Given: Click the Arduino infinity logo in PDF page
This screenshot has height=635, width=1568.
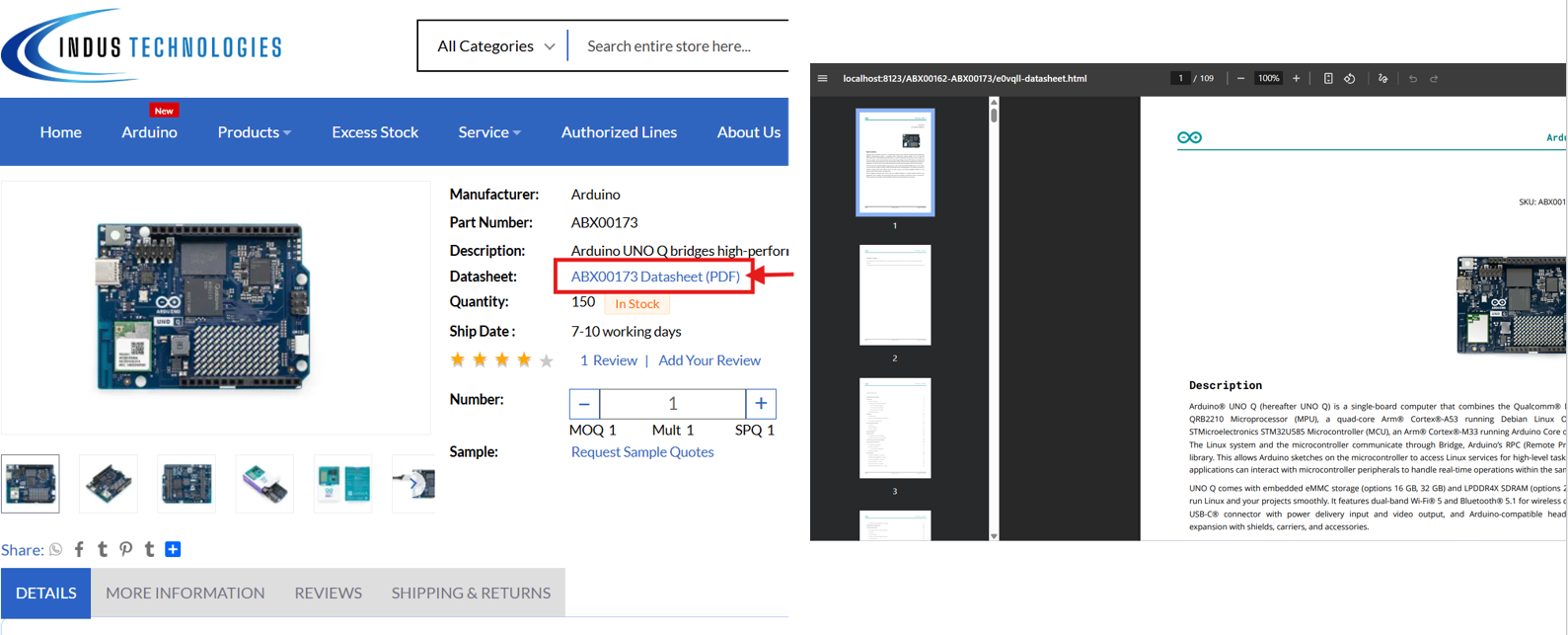Looking at the screenshot, I should click(1189, 137).
